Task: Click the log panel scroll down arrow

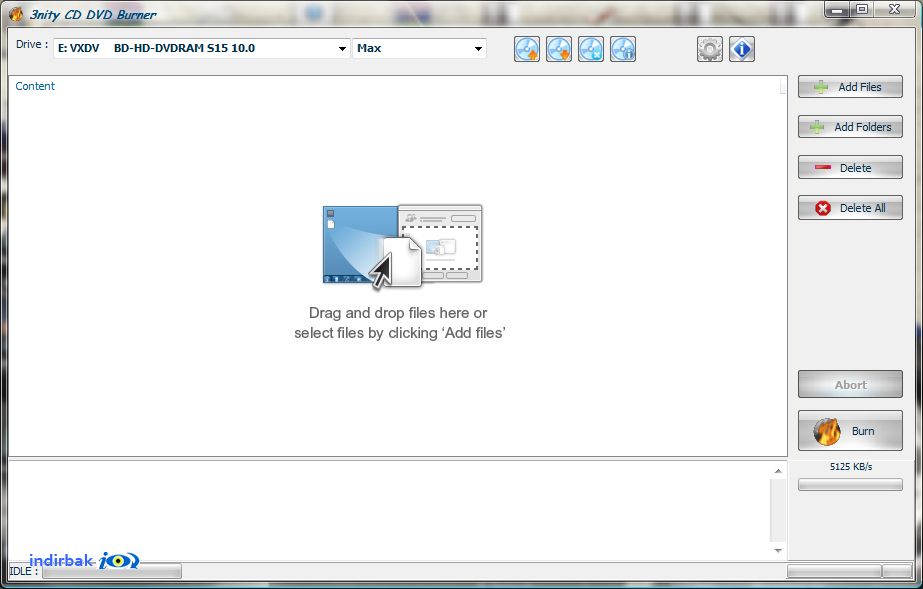Action: 778,551
